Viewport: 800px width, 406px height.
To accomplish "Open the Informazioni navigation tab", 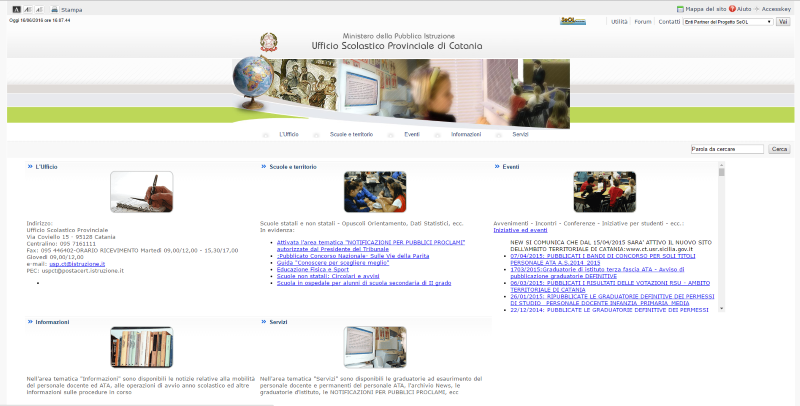I will pos(466,135).
